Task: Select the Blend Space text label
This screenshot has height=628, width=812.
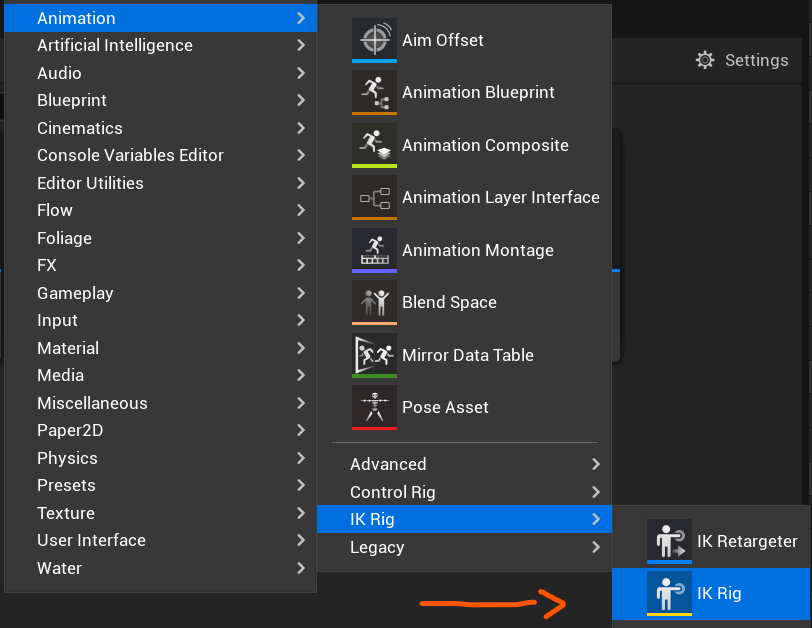Action: (x=450, y=302)
